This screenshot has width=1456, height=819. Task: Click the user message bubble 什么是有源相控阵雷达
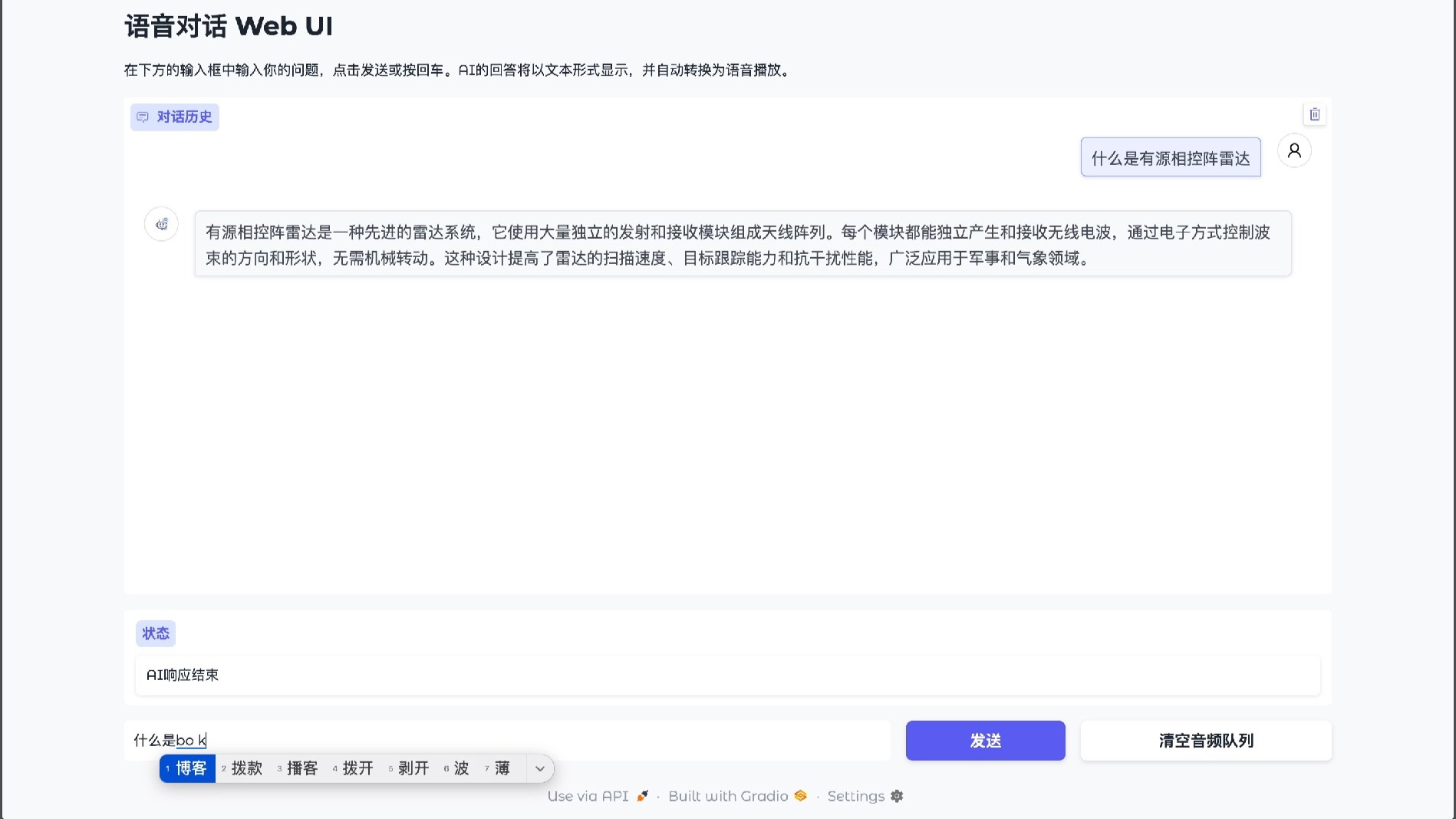click(x=1170, y=157)
